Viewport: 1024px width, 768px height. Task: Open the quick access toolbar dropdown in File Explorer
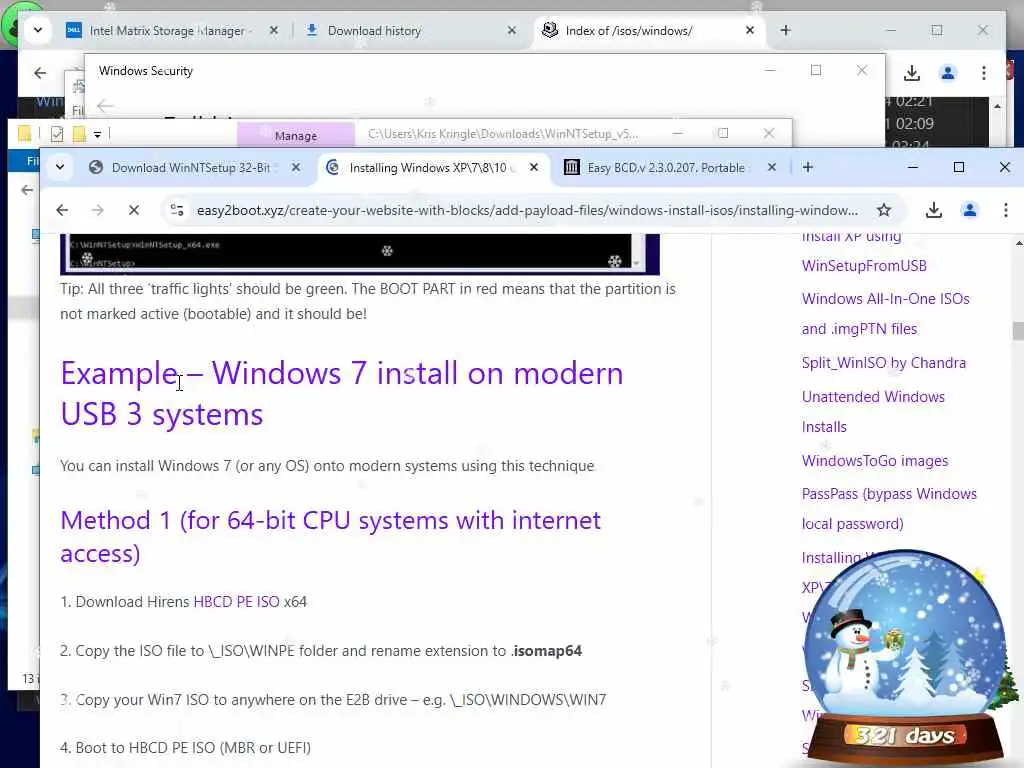click(97, 135)
